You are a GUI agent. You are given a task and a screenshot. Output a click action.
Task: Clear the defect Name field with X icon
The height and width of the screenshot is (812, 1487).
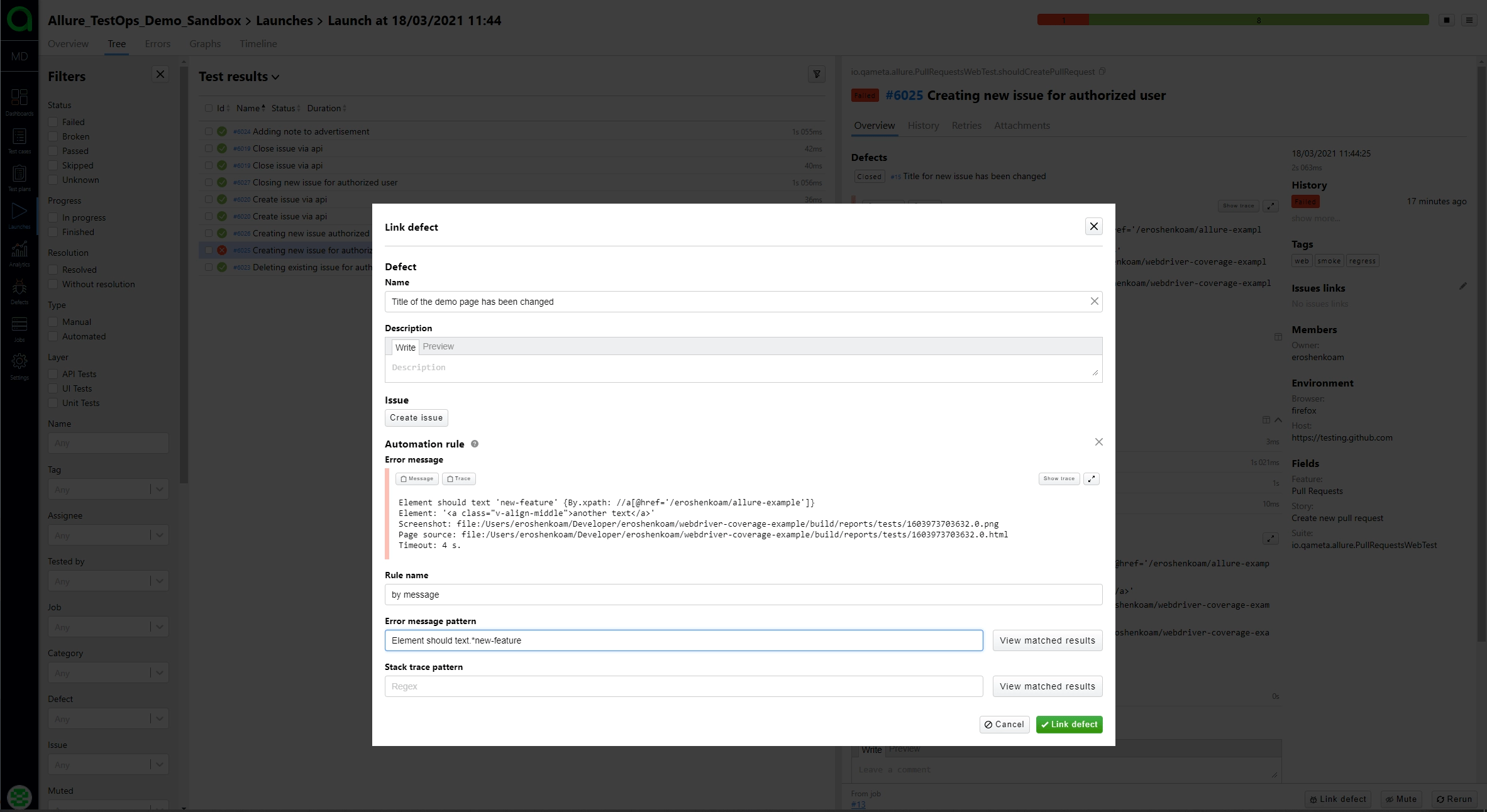pyautogui.click(x=1094, y=302)
